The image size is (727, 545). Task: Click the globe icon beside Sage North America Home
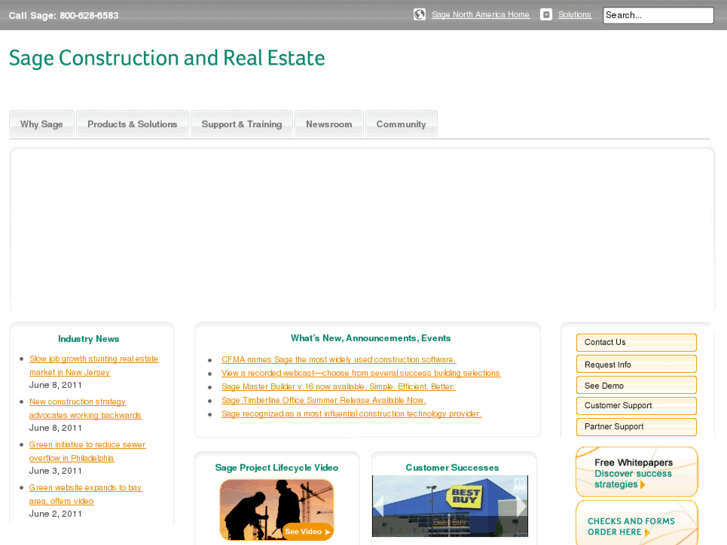pyautogui.click(x=419, y=14)
